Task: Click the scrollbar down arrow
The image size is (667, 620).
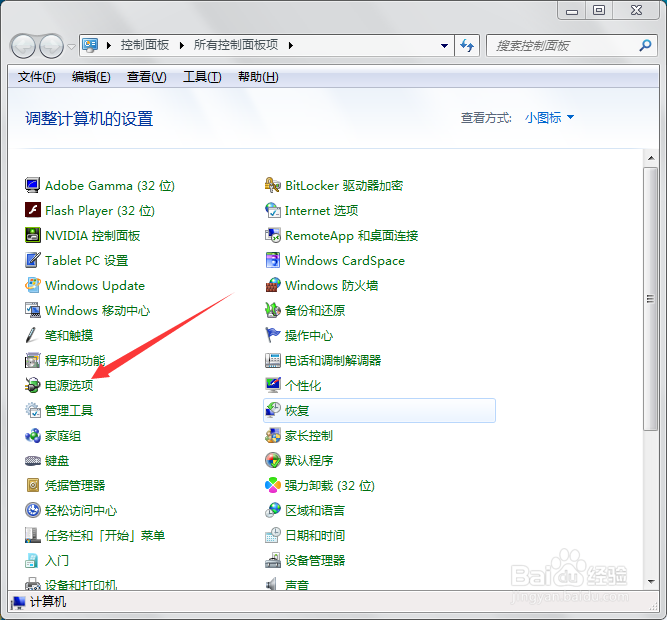Action: click(x=651, y=581)
